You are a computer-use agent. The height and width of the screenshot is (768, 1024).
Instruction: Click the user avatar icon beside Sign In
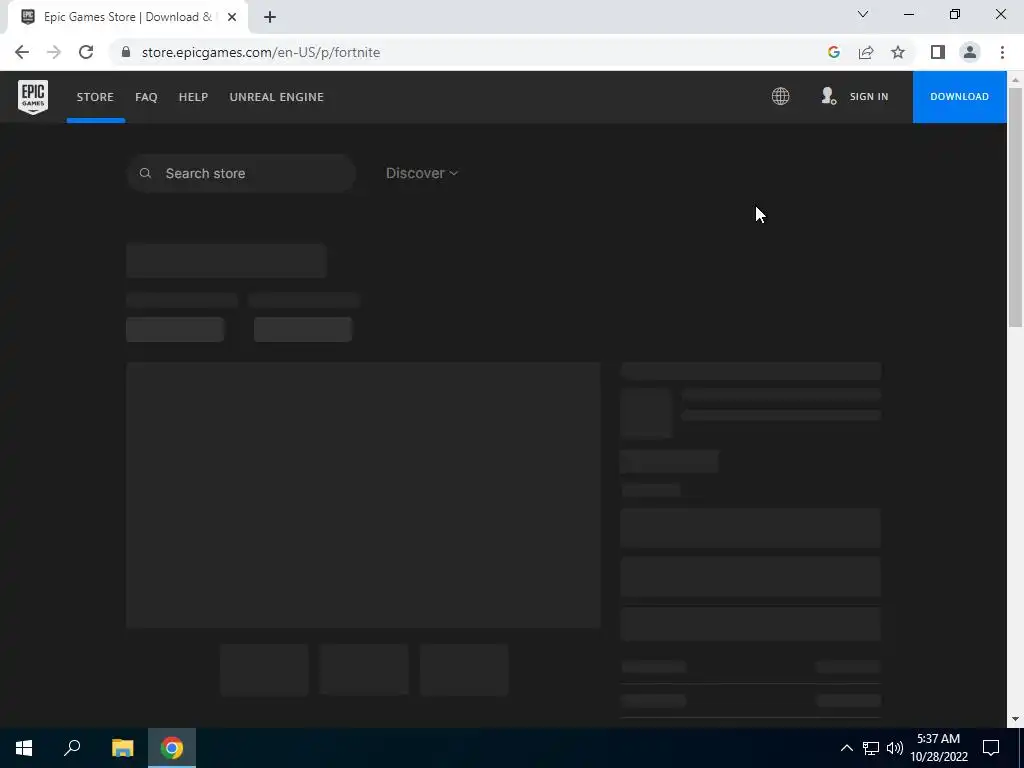point(828,96)
